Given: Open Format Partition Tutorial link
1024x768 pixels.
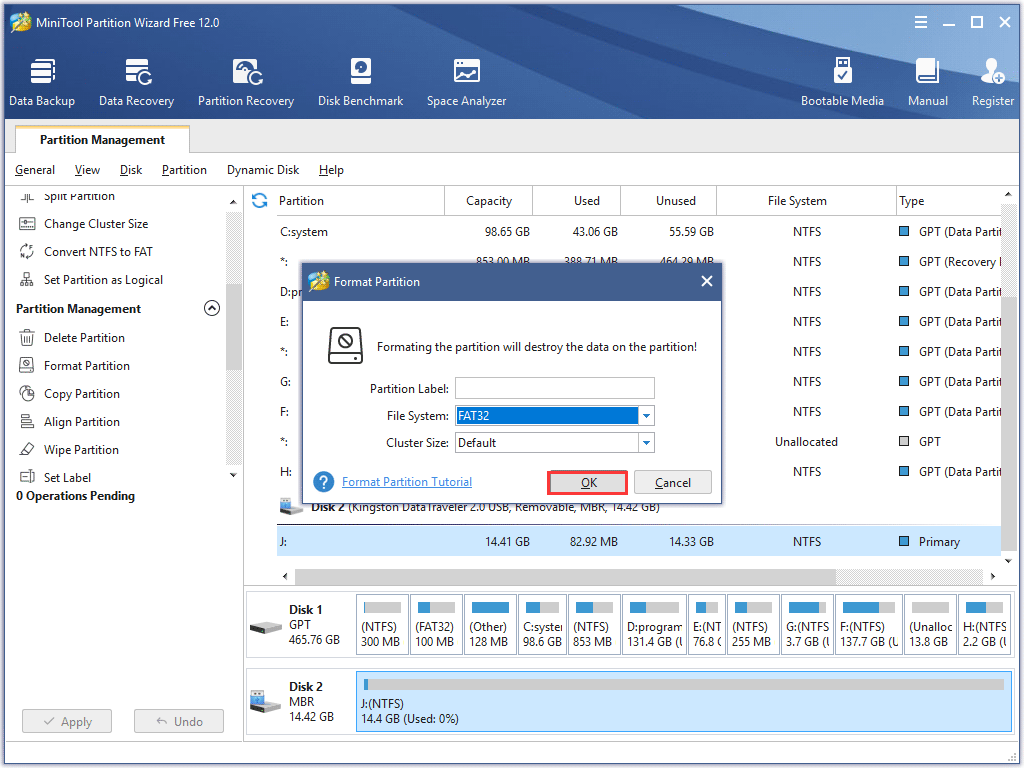Looking at the screenshot, I should click(407, 482).
